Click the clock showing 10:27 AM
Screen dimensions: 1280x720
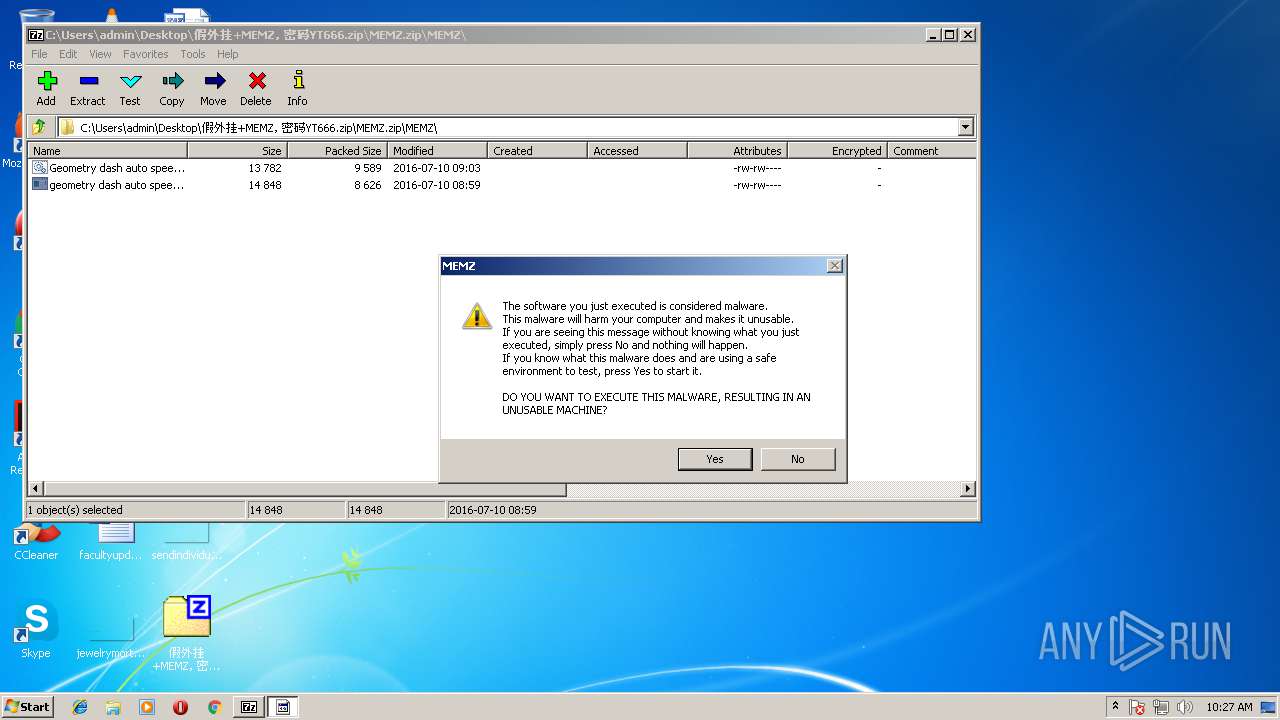coord(1229,707)
